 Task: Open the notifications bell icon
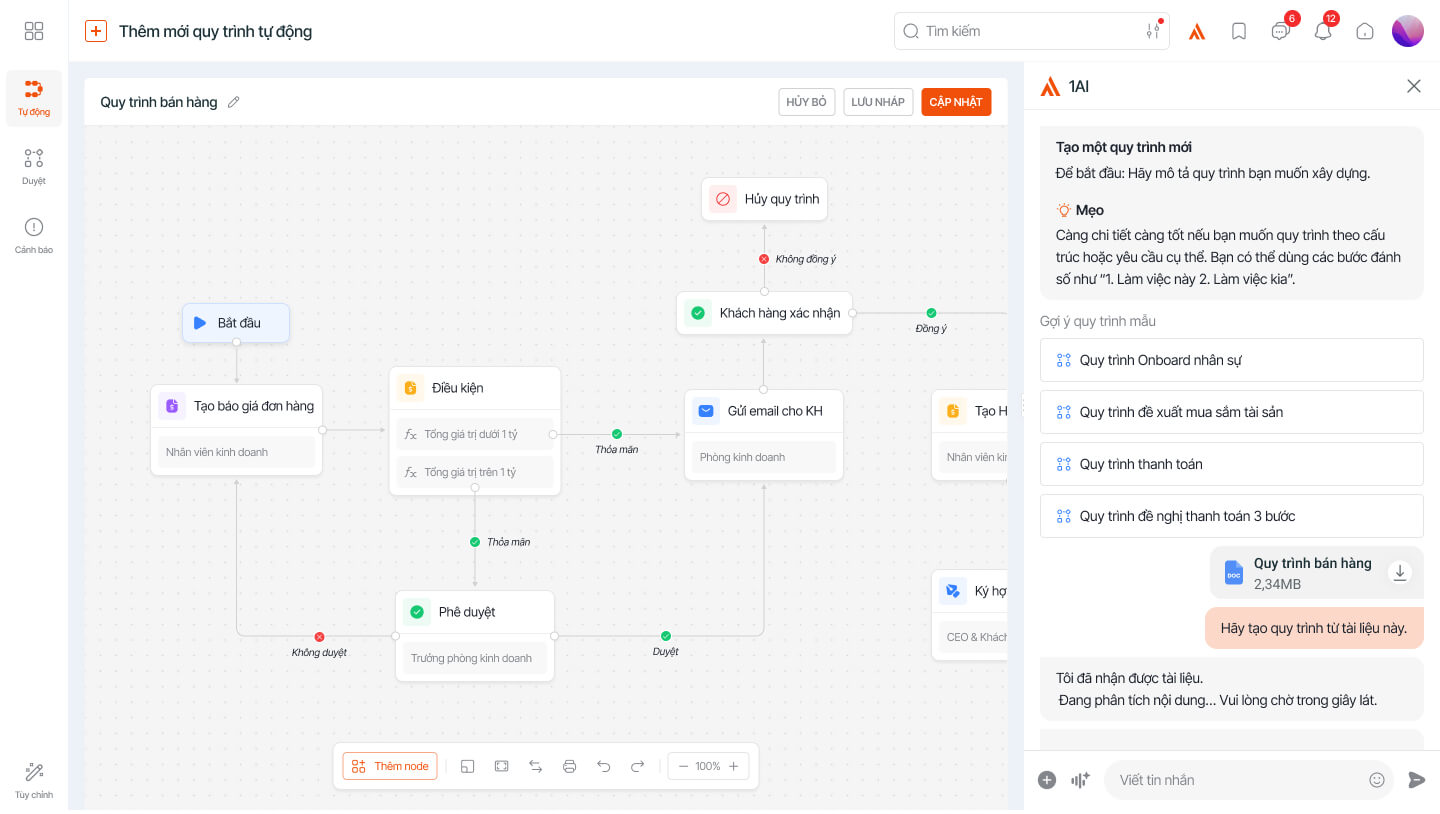[1322, 31]
